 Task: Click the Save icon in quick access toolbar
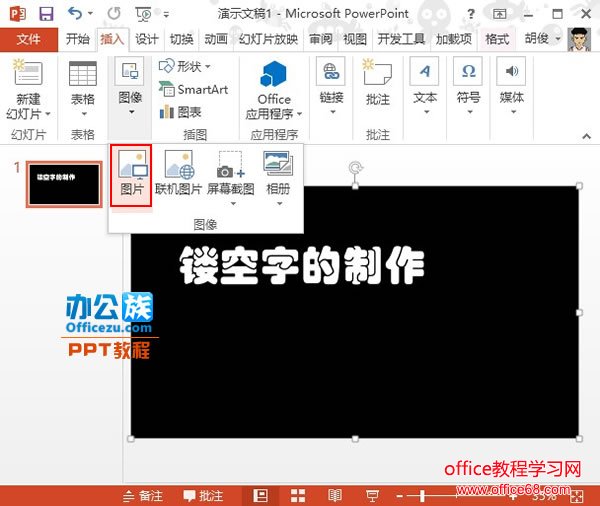(x=46, y=14)
